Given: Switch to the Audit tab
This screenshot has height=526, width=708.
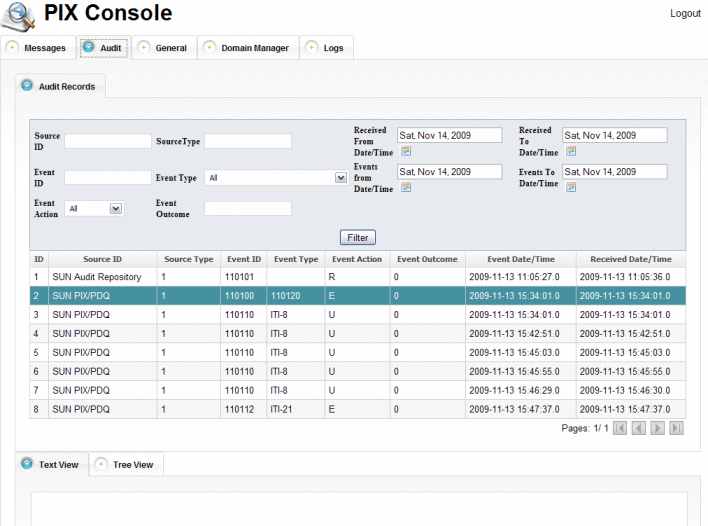Looking at the screenshot, I should 104,48.
